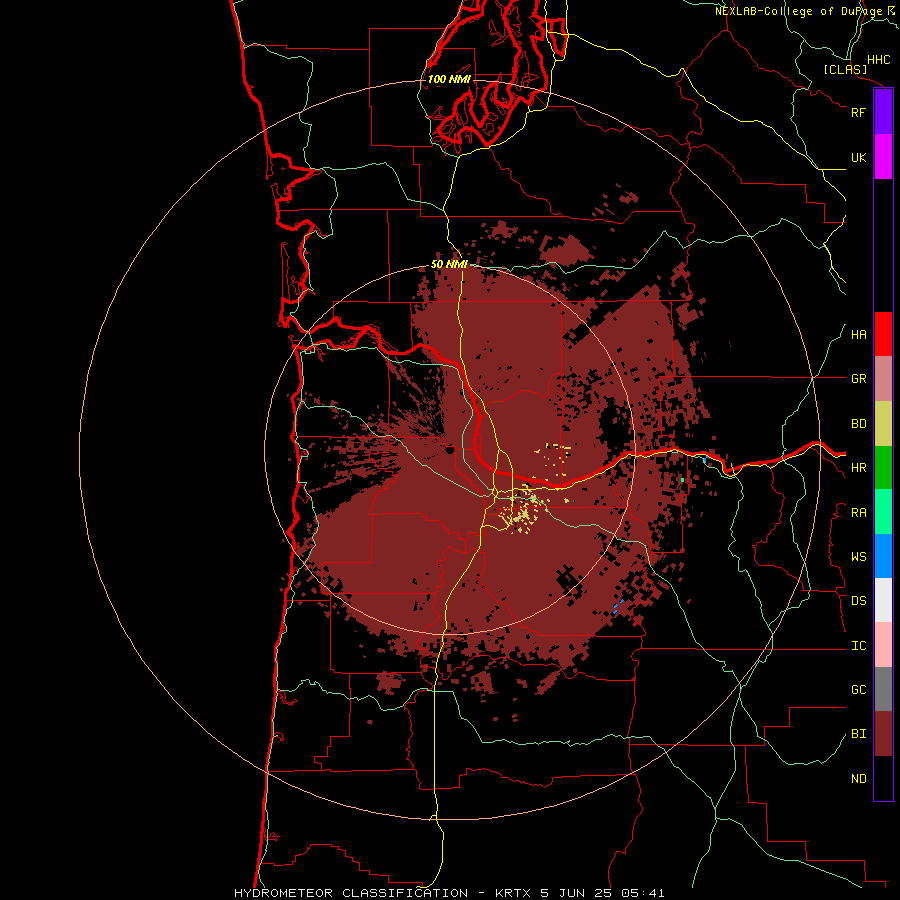Screen dimensions: 900x900
Task: Click the DS white legend swatch
Action: pos(883,600)
